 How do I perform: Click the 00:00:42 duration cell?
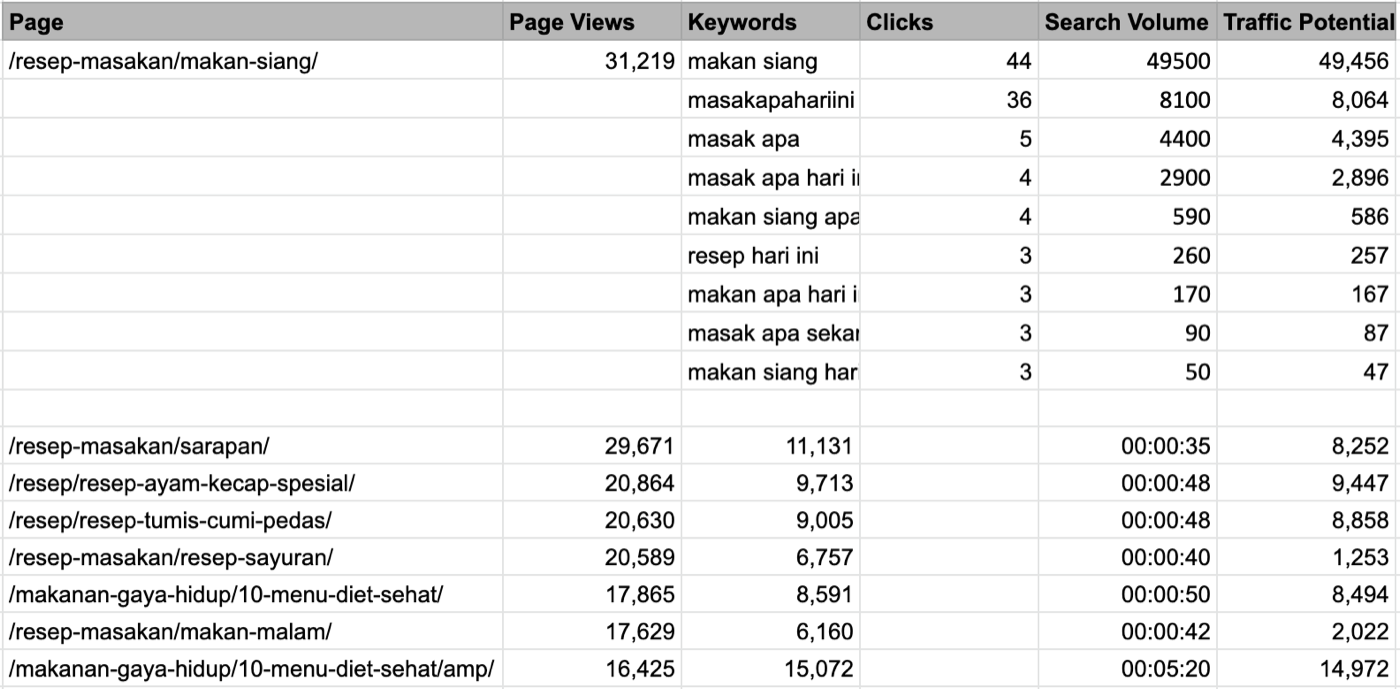1127,631
